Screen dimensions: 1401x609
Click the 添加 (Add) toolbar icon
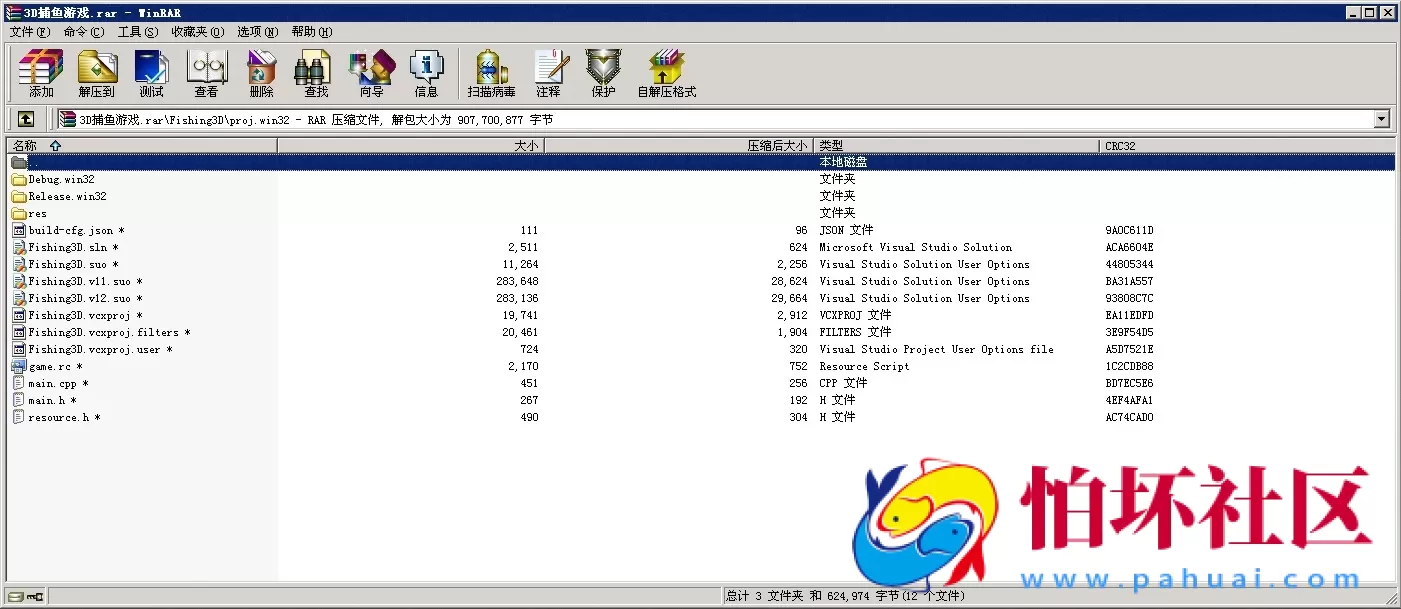point(39,72)
